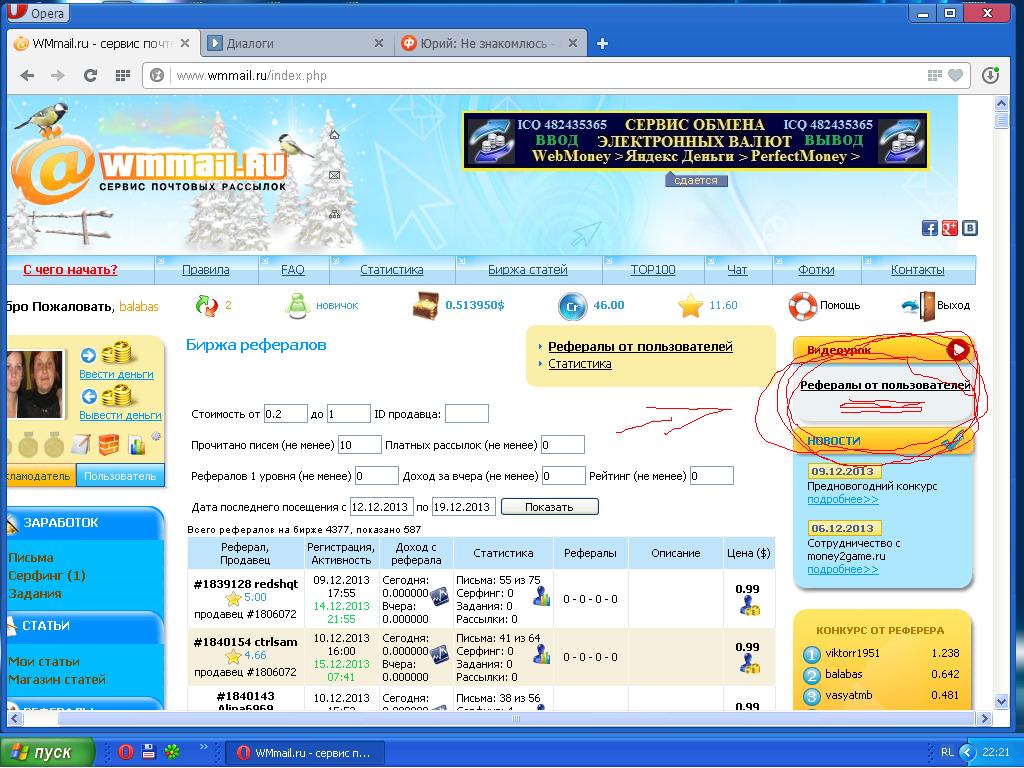This screenshot has height=768, width=1024.
Task: Click the Стоимость от input field
Action: pos(285,413)
